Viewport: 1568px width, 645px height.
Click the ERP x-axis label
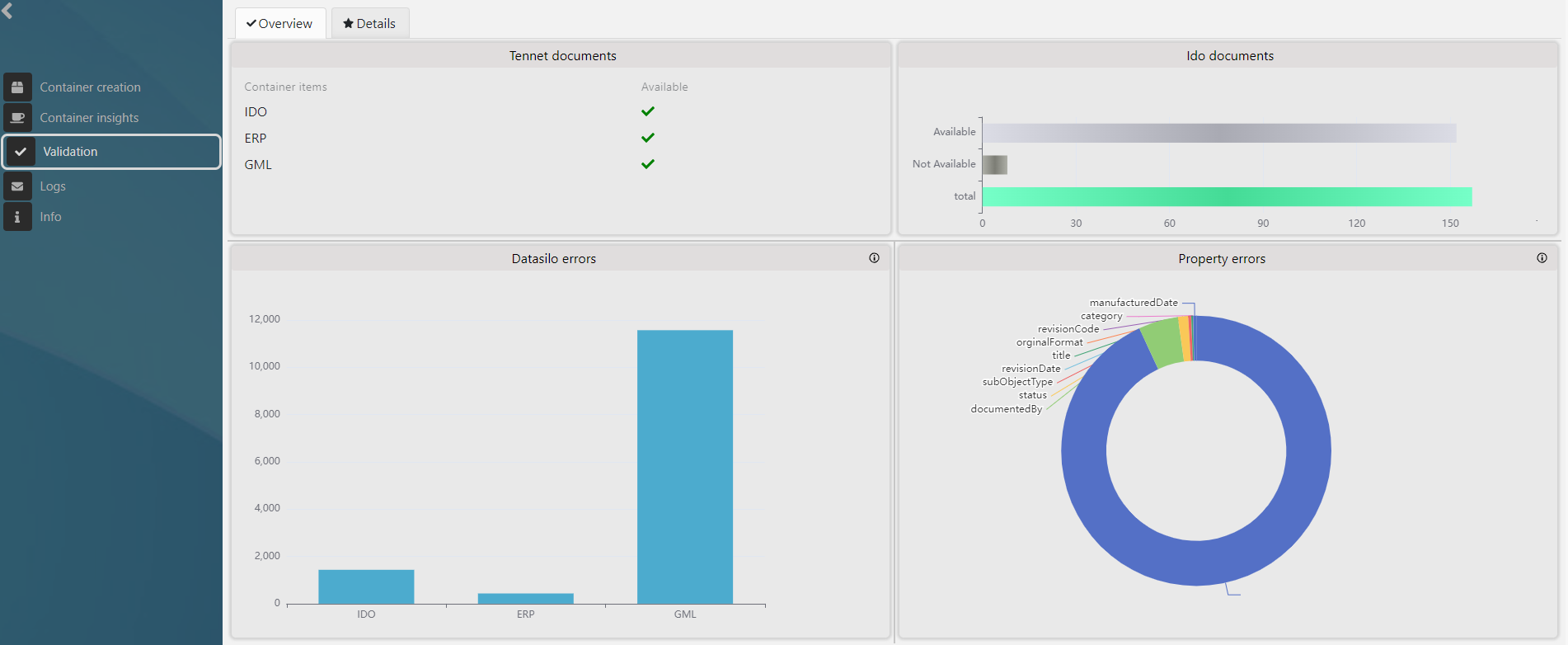(x=526, y=614)
